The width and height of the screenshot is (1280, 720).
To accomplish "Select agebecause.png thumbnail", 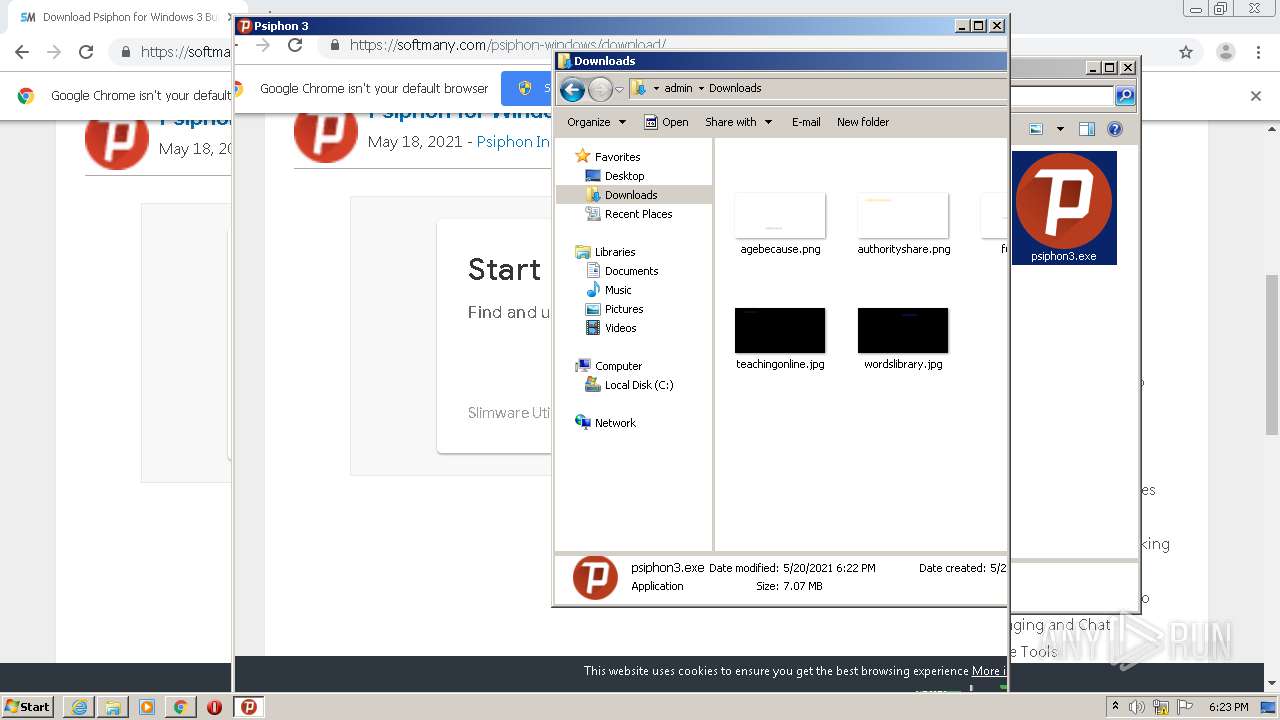I will pyautogui.click(x=780, y=215).
